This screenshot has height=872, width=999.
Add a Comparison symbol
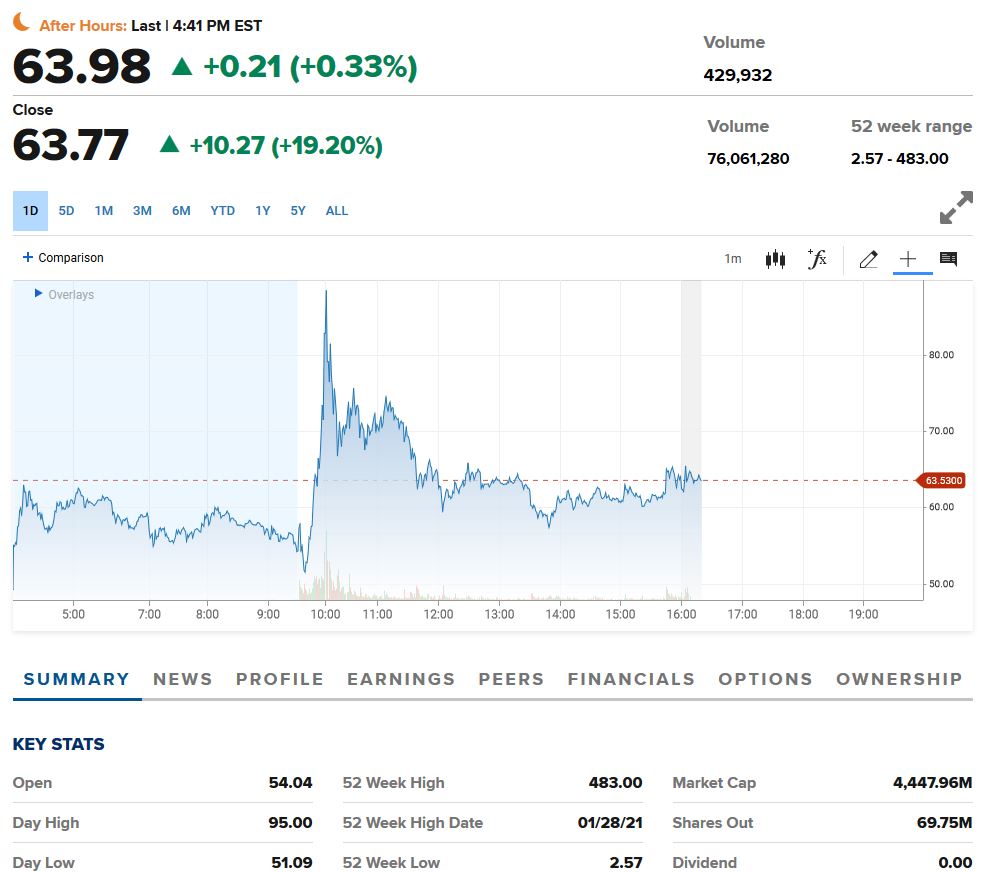pyautogui.click(x=63, y=258)
